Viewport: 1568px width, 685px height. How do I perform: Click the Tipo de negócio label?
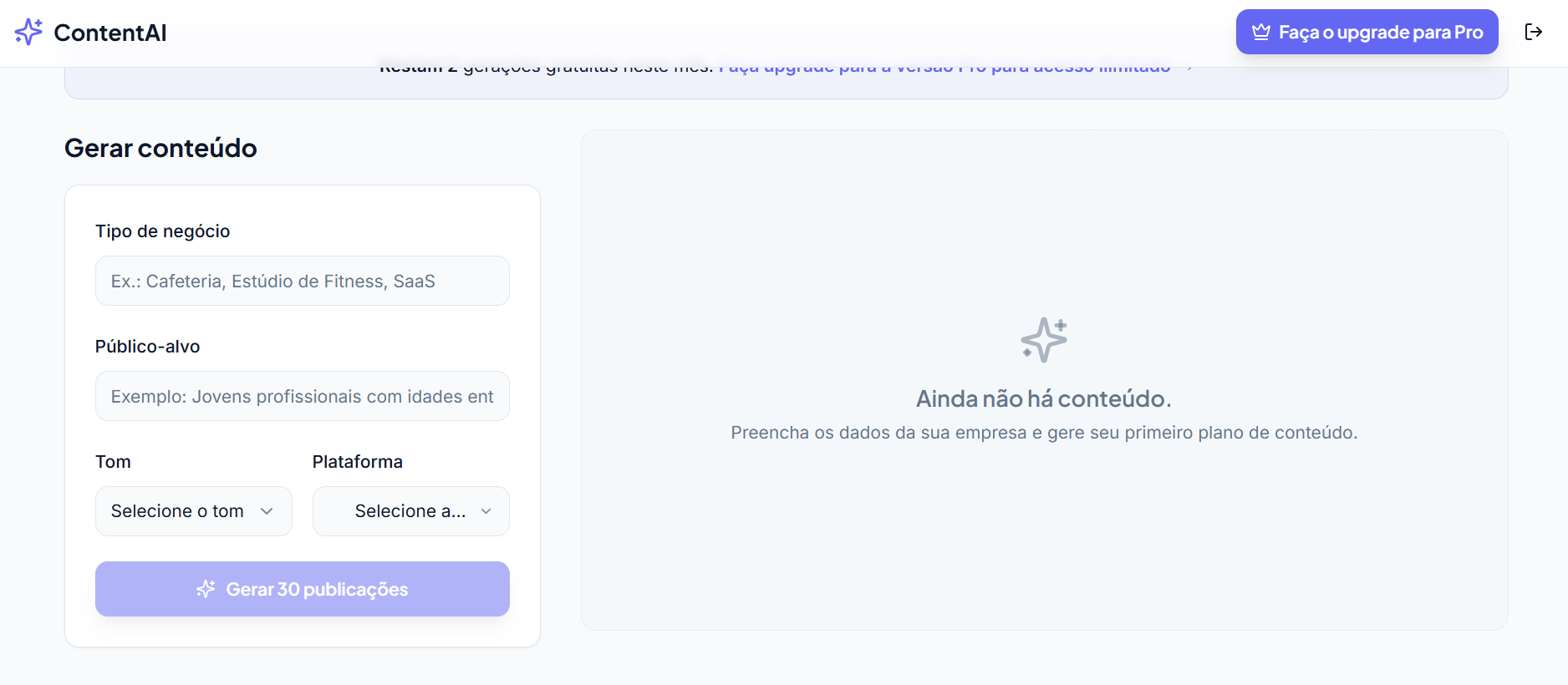(x=162, y=231)
